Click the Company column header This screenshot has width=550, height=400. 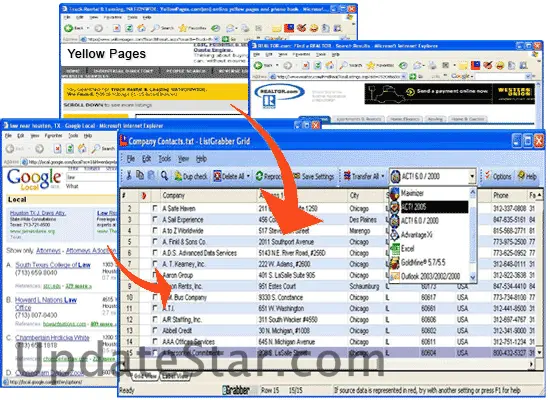click(x=208, y=195)
